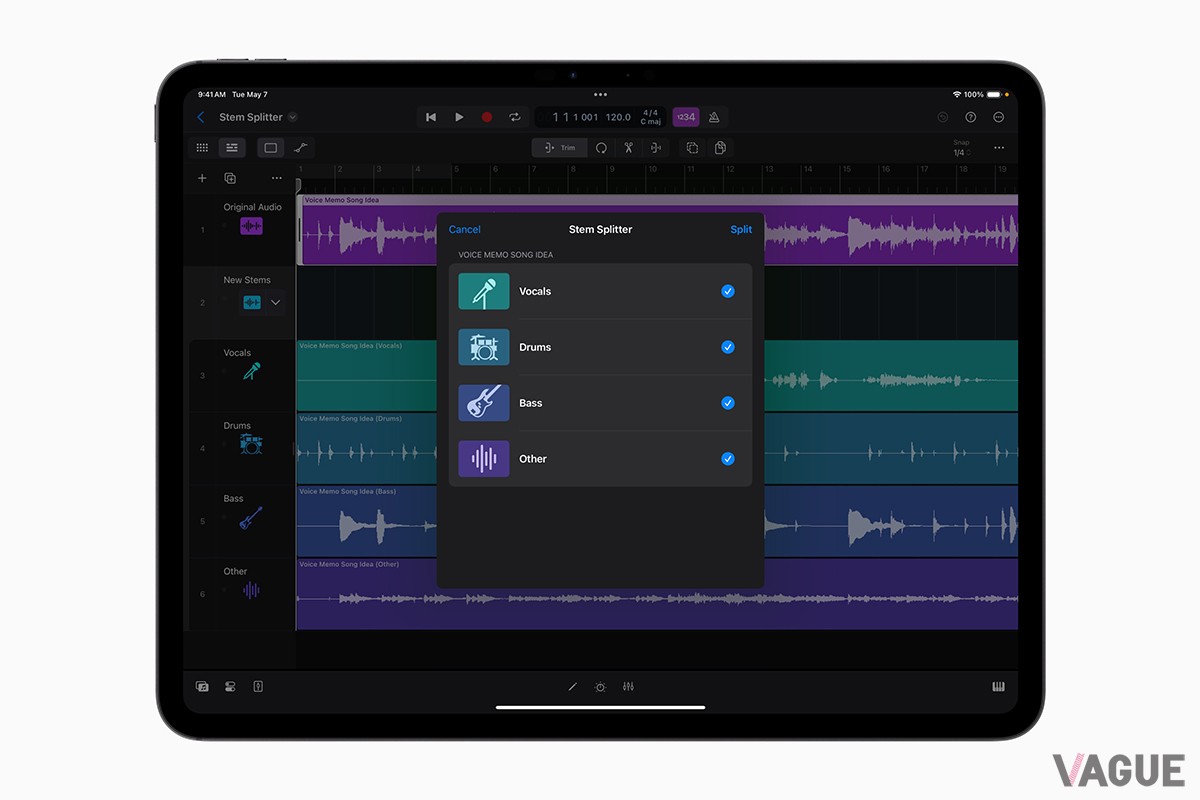
Task: Show the automation curve view
Action: click(300, 148)
